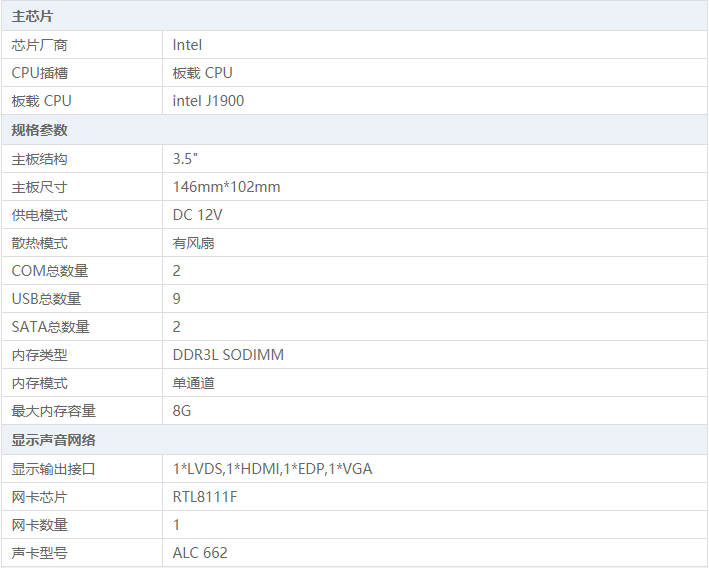Select the RTL8111F network chip value
This screenshot has width=709, height=568.
pyautogui.click(x=205, y=497)
